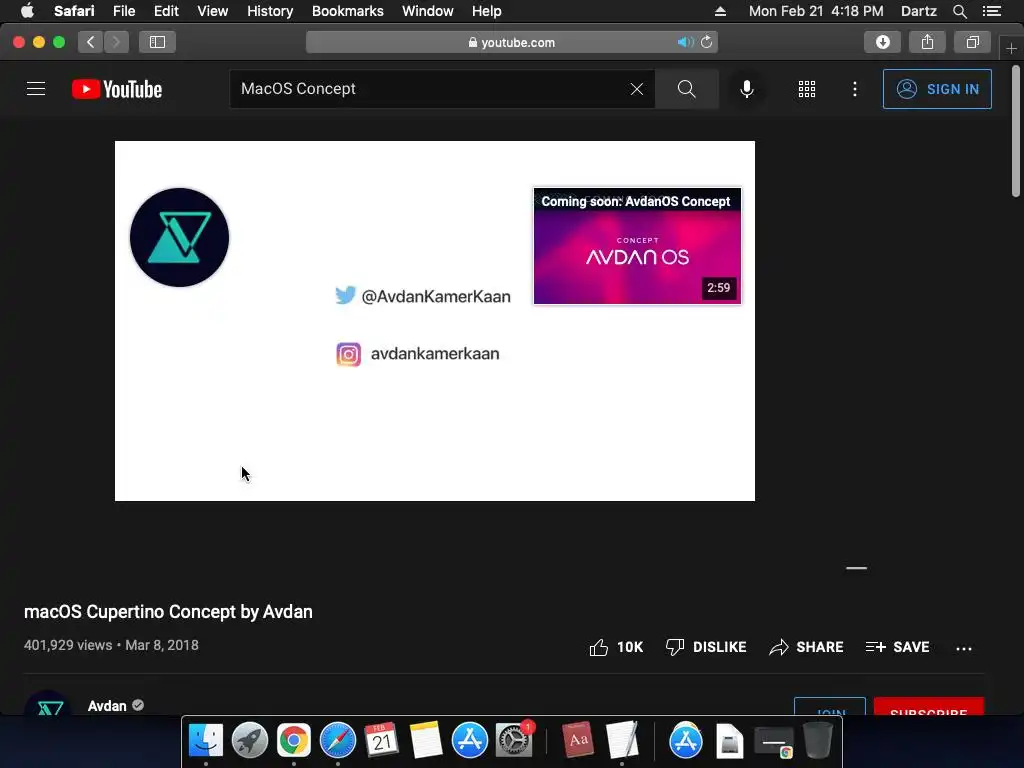Image resolution: width=1024 pixels, height=768 pixels.
Task: Open the YouTube hamburger guide menu
Action: (x=36, y=89)
